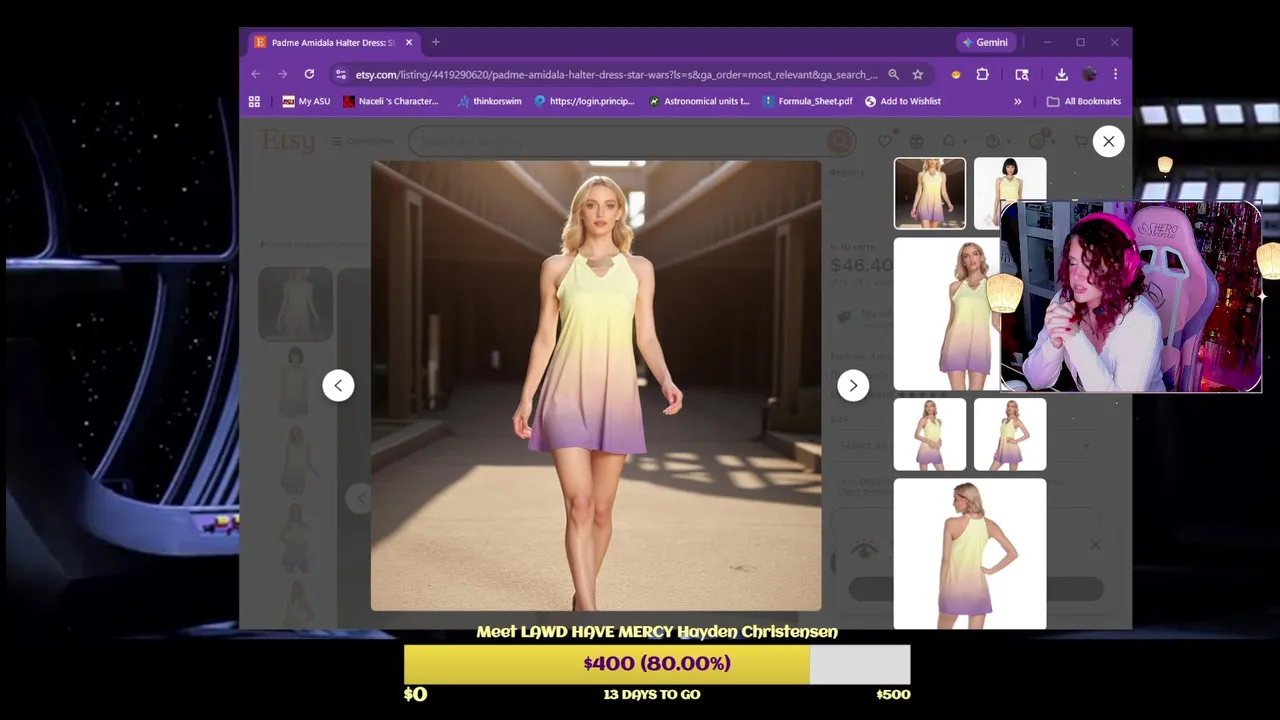Viewport: 1280px width, 720px height.
Task: Open the dimmed account avatar dropdown
Action: click(x=1041, y=141)
